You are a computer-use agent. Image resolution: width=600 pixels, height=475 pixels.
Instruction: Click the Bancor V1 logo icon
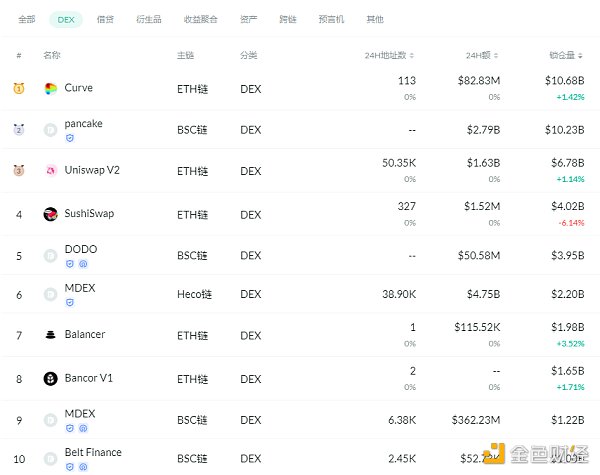pyautogui.click(x=51, y=379)
